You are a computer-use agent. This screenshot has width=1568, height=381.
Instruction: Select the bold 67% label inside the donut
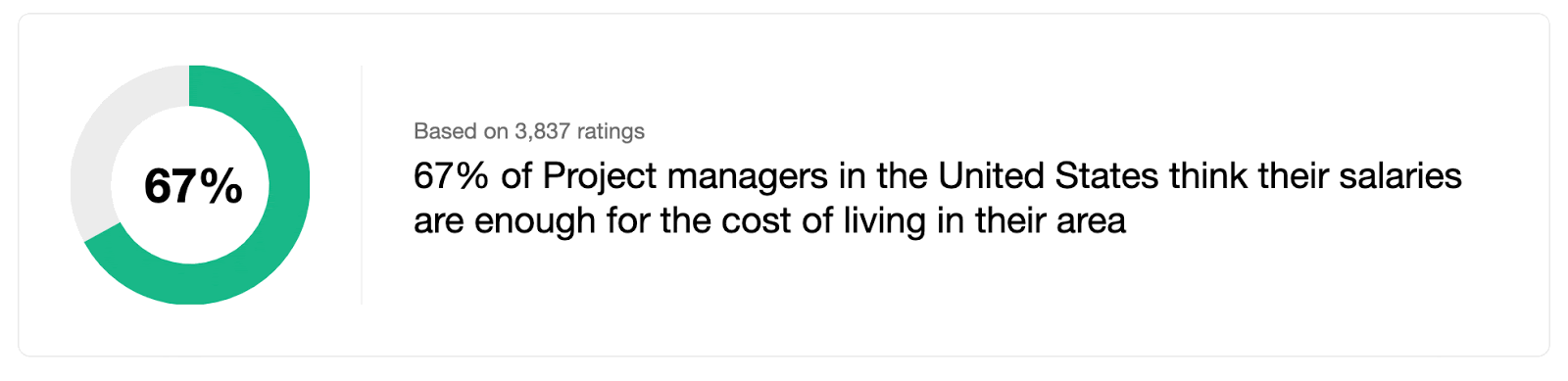(193, 186)
